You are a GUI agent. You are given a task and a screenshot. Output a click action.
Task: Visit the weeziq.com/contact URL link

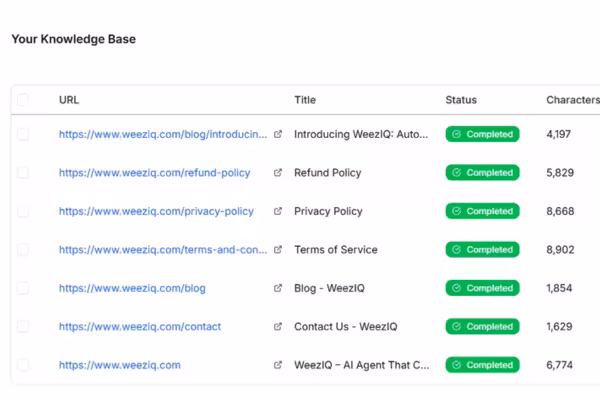(140, 327)
